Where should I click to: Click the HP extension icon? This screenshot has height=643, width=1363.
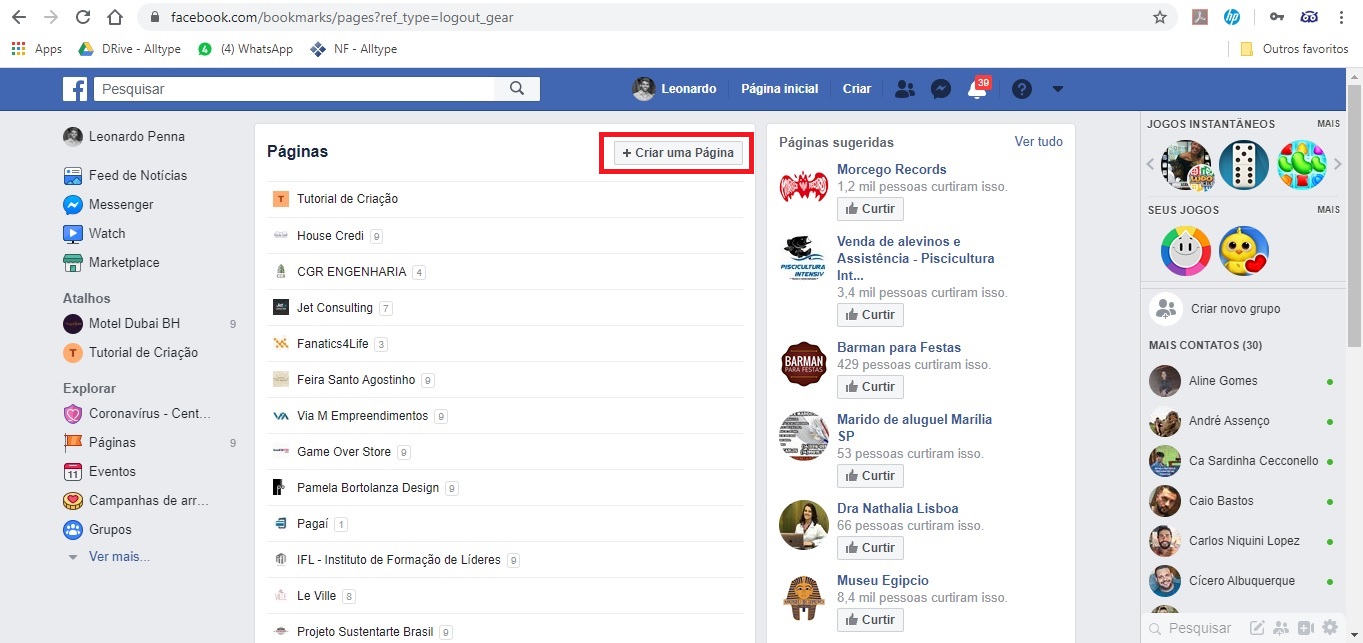(1232, 17)
